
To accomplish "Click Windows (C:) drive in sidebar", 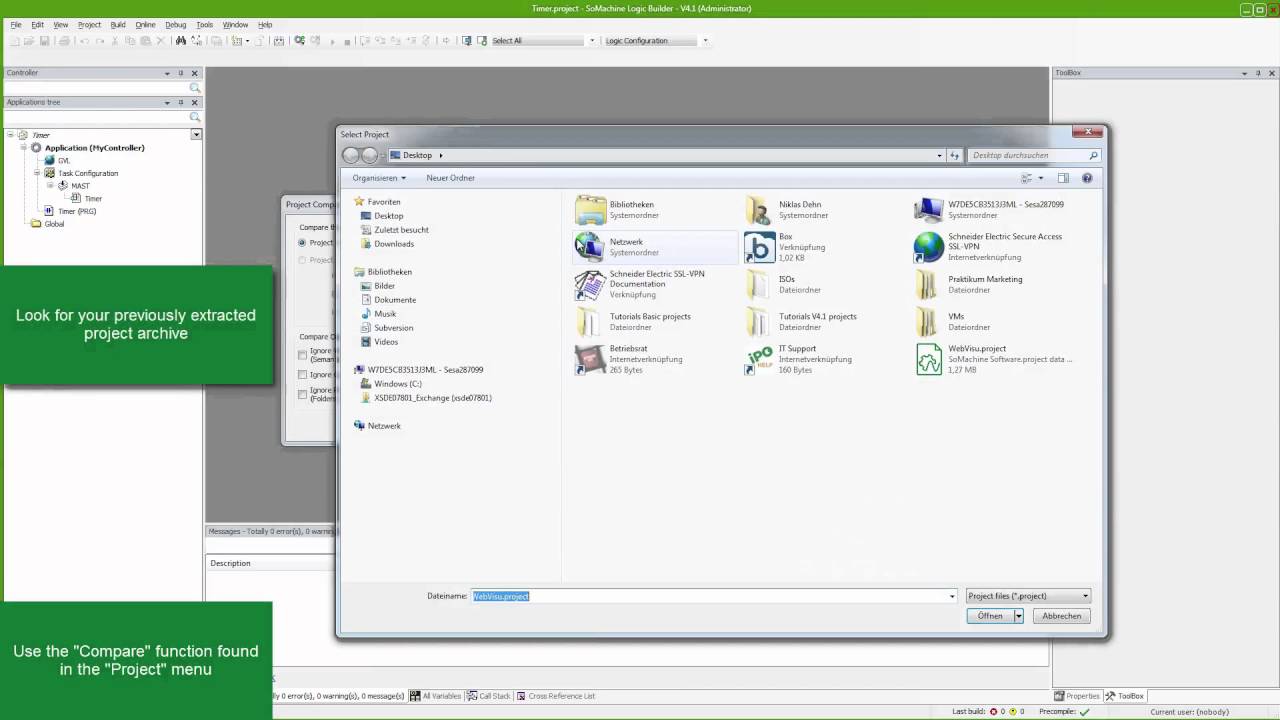I will click(398, 384).
